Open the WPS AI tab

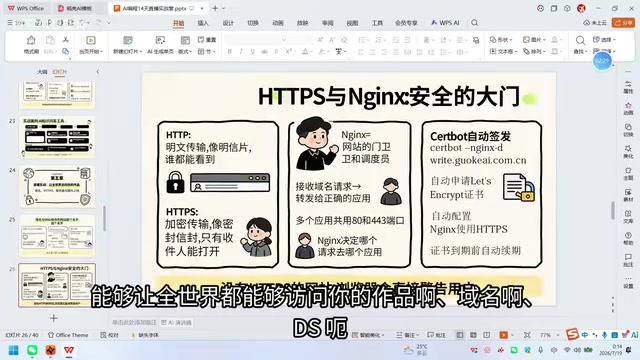point(445,23)
